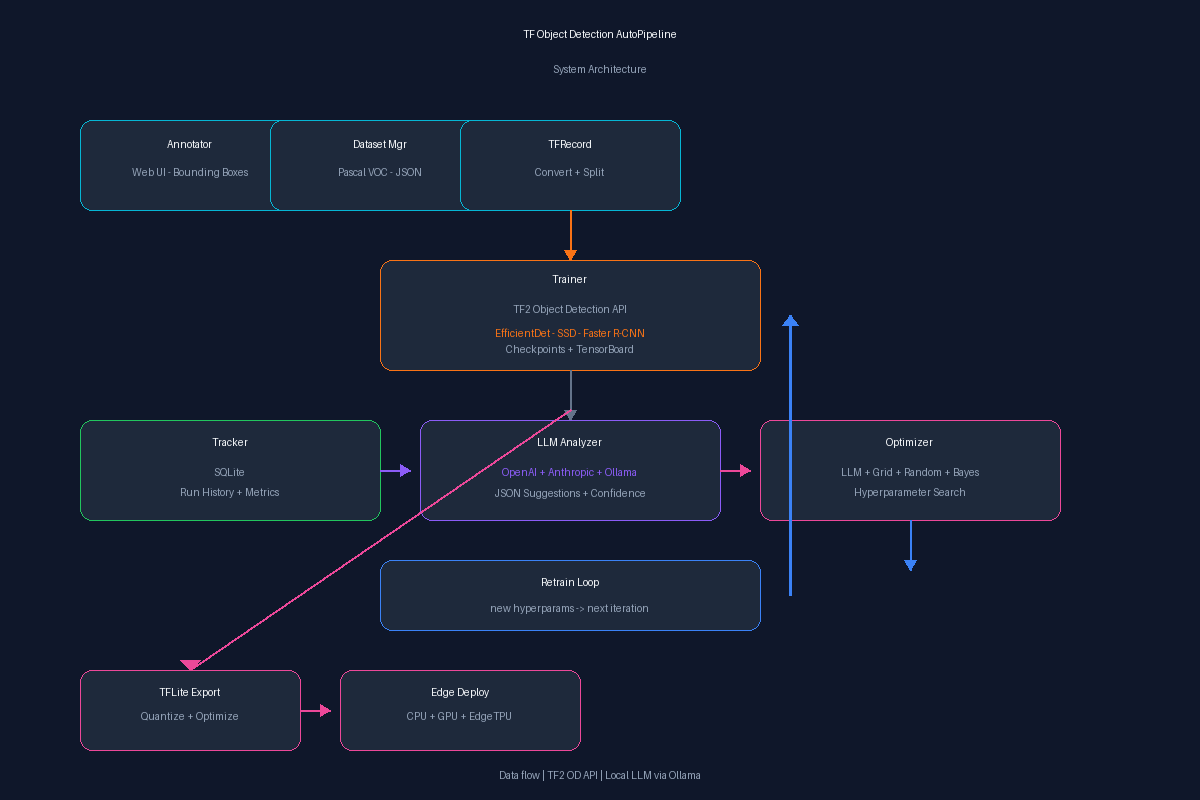Click the footer 'Data flow | TF2 OD API' caption

[x=600, y=776]
